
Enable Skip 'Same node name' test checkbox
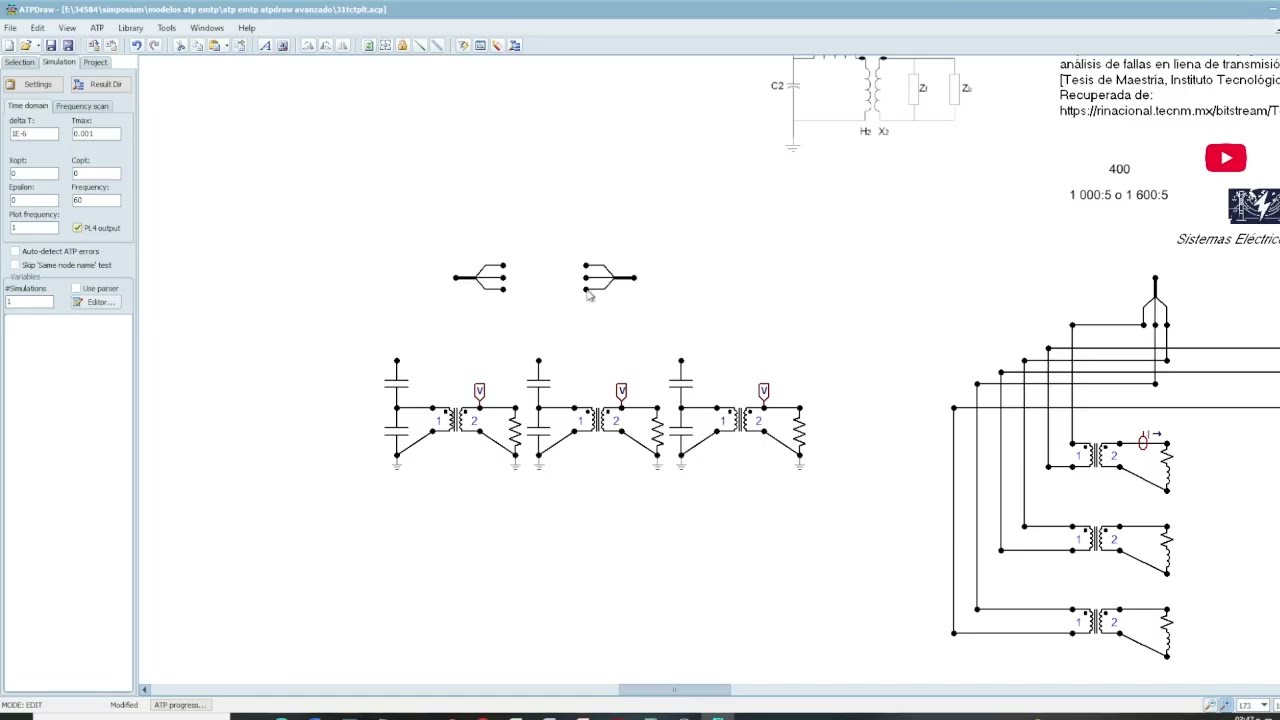(15, 265)
